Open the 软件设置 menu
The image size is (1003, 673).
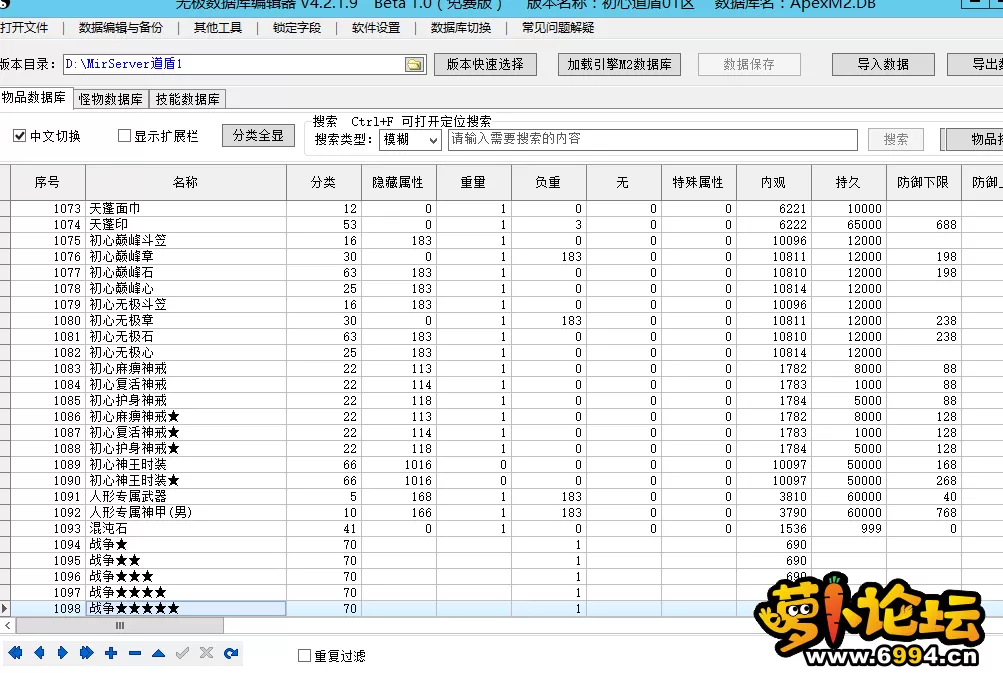coord(376,28)
